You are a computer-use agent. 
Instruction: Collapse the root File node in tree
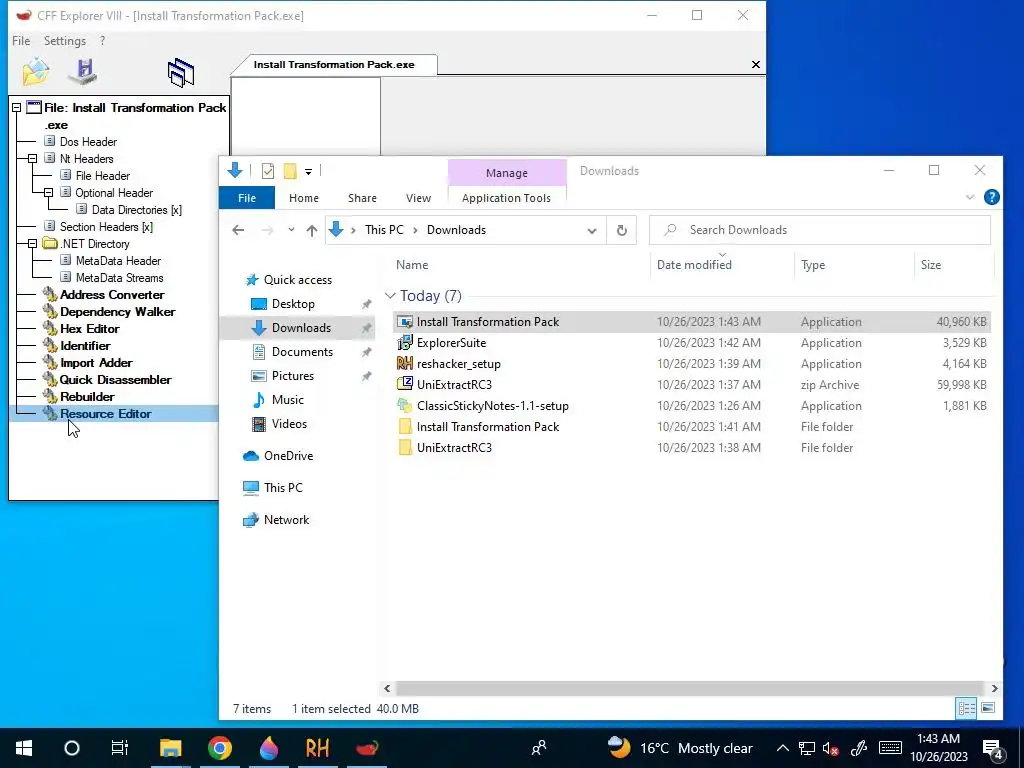click(16, 108)
